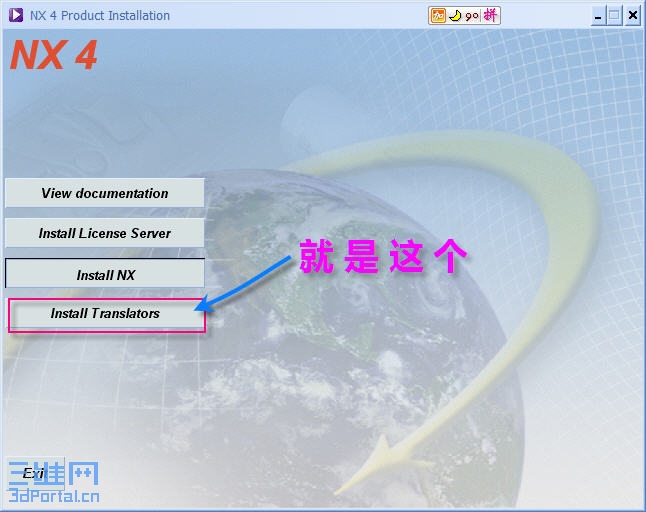Close the NX 4 Product Installation window
Screen dimensions: 646x512
click(x=632, y=16)
